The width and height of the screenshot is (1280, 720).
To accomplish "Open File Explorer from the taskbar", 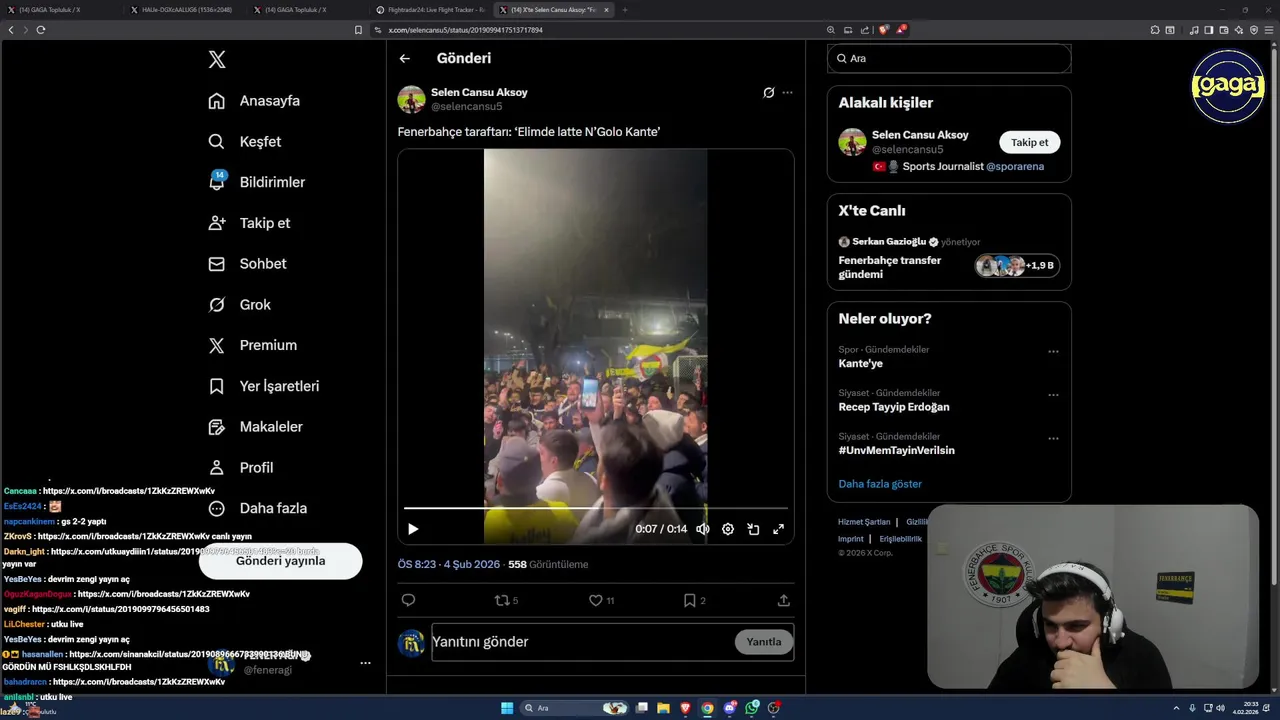I will click(x=664, y=708).
